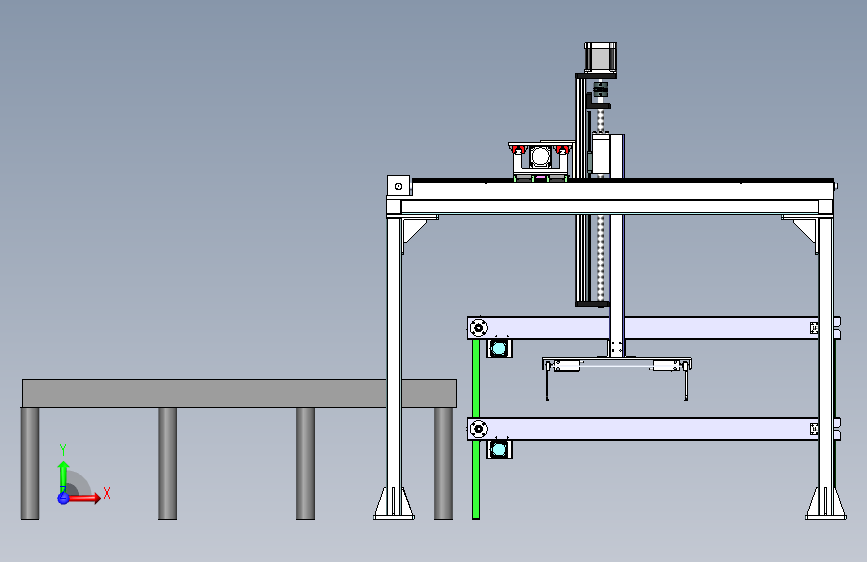Click the square end cap on gantry beam
Viewport: 867px width, 562px height.
[399, 186]
